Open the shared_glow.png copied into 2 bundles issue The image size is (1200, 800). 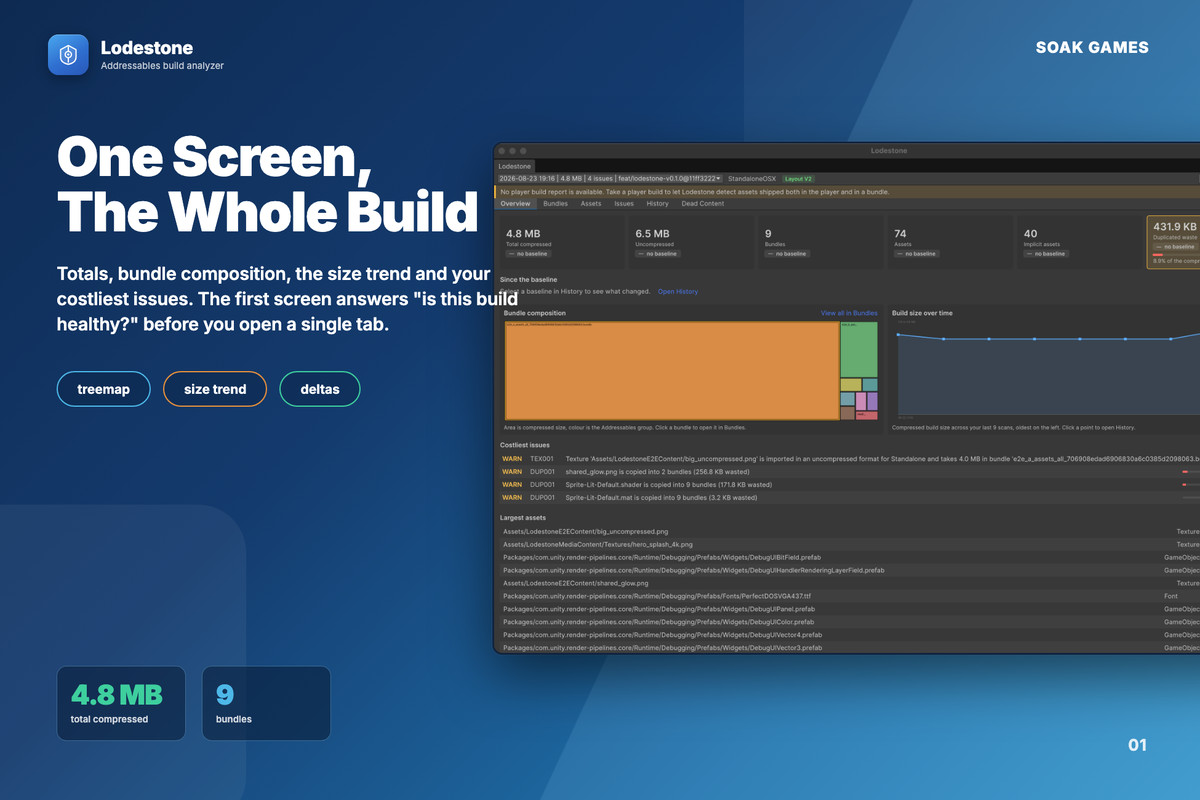tap(848, 471)
